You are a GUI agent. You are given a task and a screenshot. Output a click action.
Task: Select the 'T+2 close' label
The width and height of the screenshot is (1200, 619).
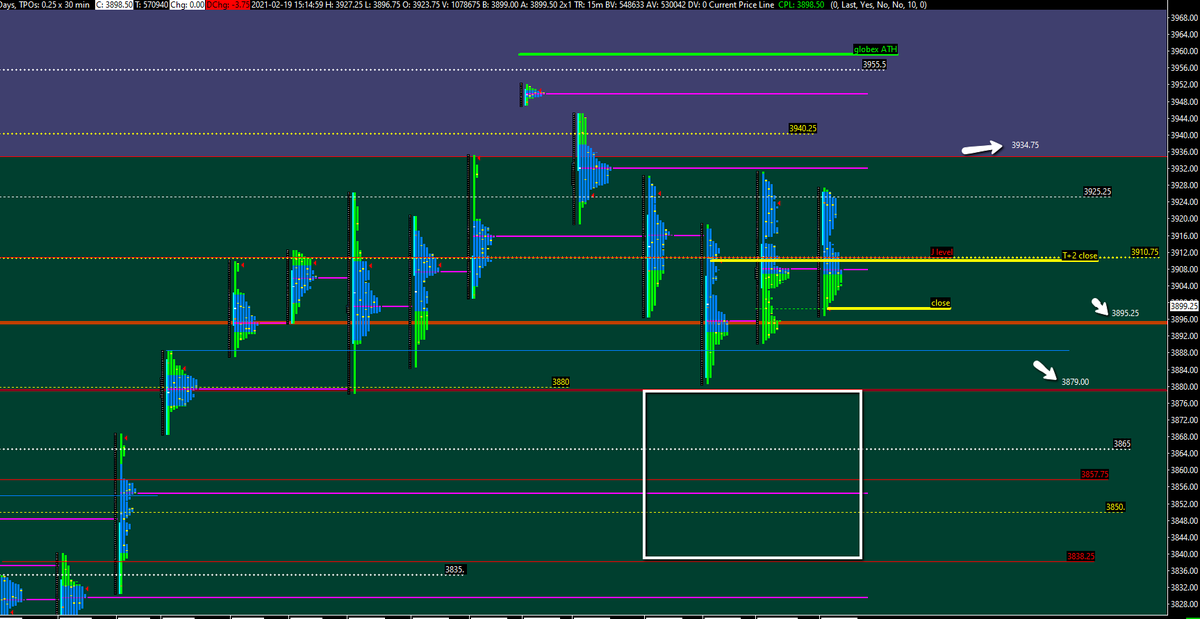pyautogui.click(x=1079, y=256)
